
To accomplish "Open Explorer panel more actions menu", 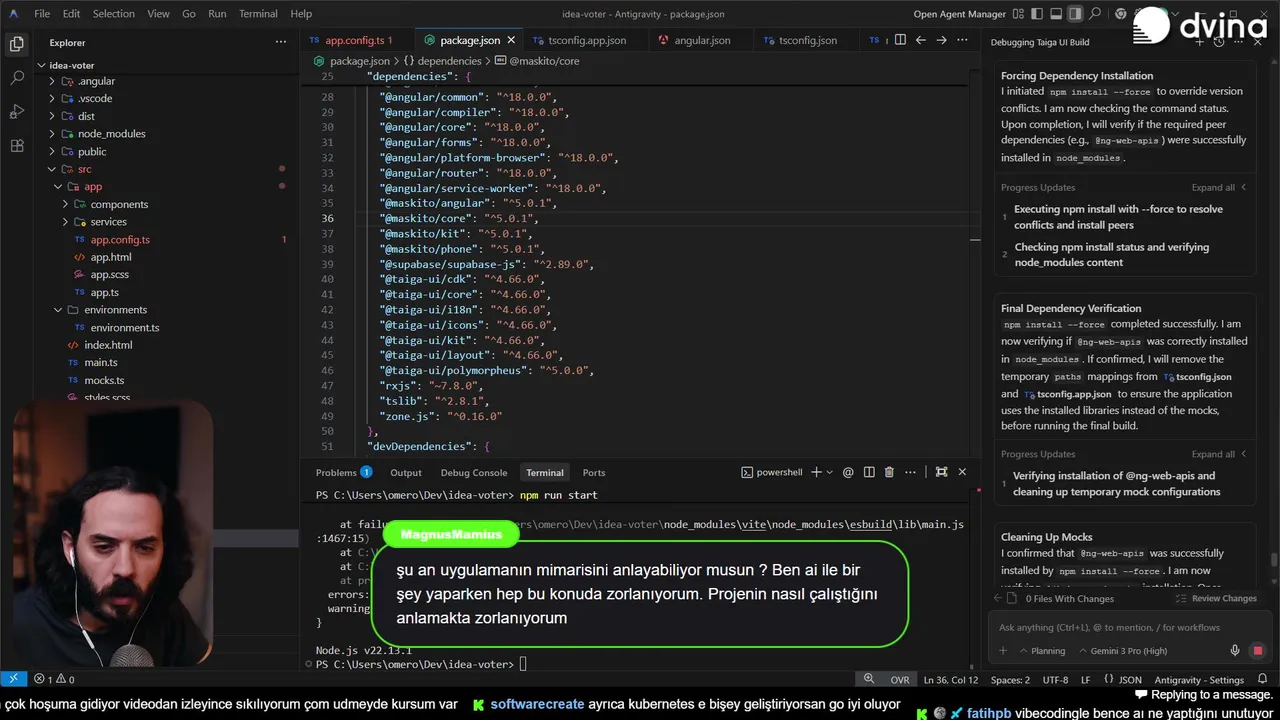I will point(281,42).
